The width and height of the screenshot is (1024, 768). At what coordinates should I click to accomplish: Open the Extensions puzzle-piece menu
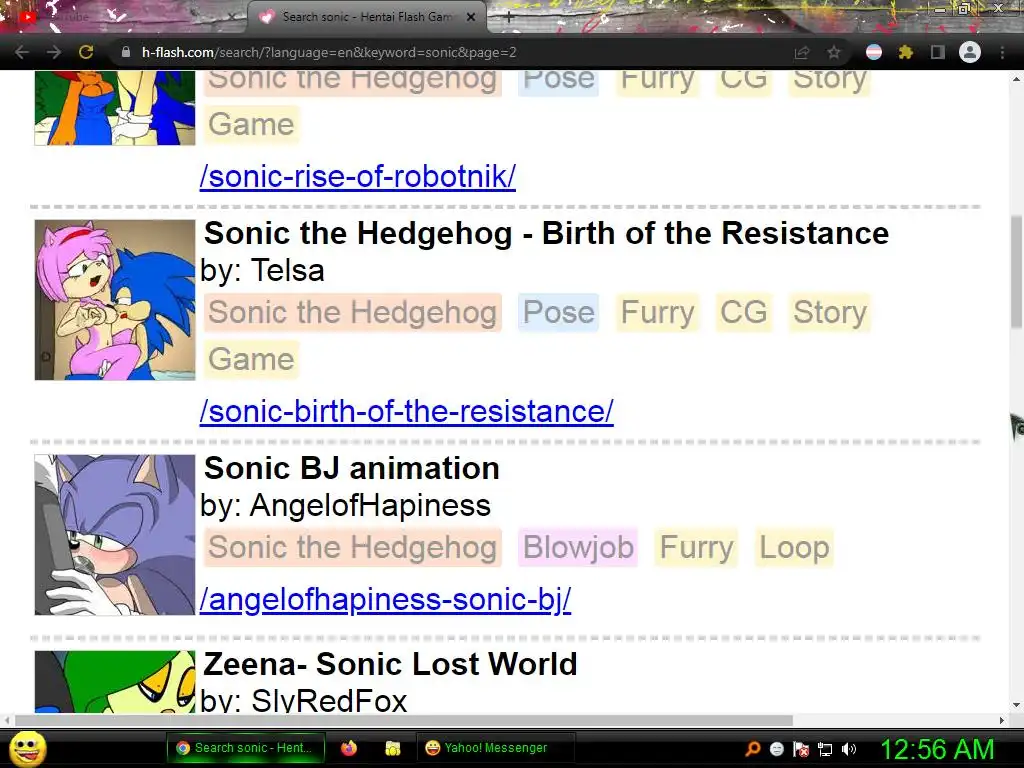tap(905, 52)
